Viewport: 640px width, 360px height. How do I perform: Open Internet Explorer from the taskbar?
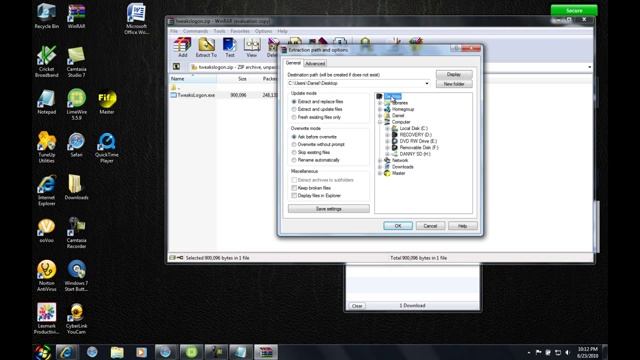pyautogui.click(x=67, y=352)
